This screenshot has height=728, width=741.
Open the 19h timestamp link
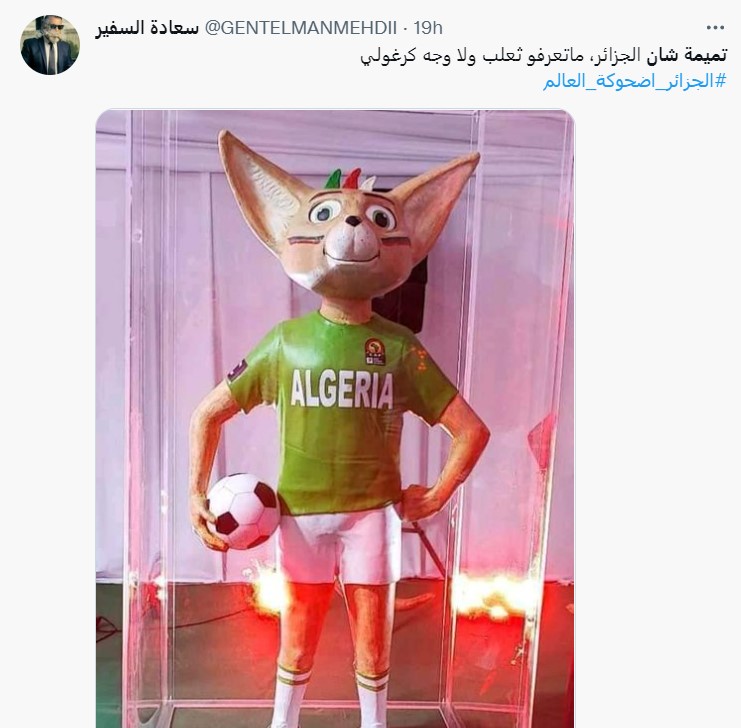428,28
